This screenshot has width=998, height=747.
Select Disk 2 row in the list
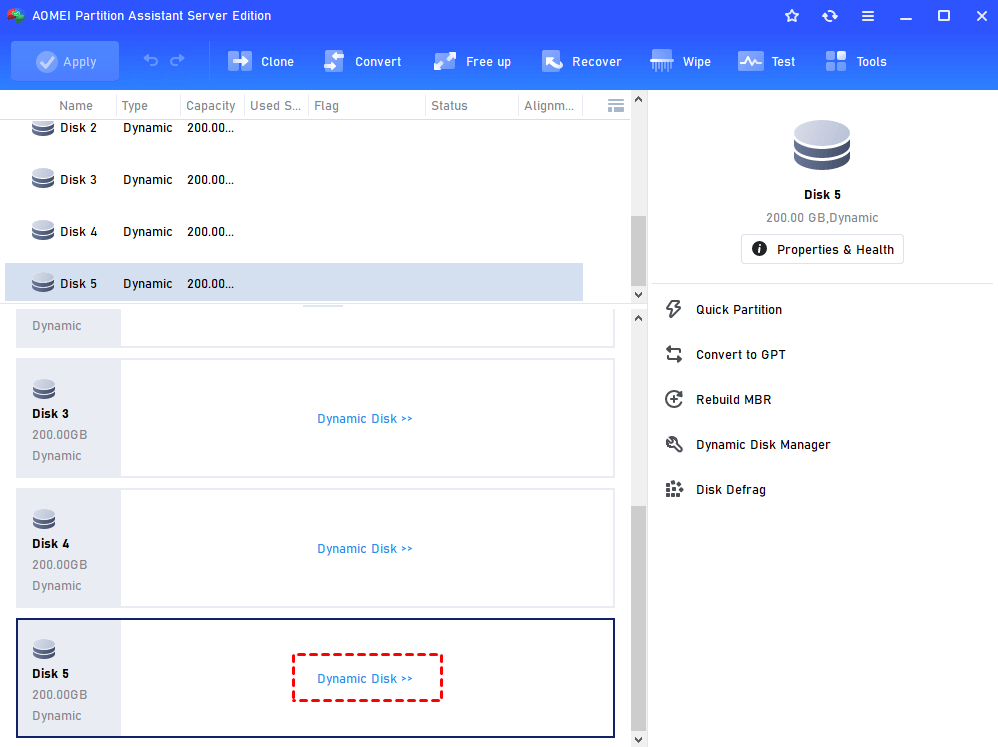coord(294,128)
